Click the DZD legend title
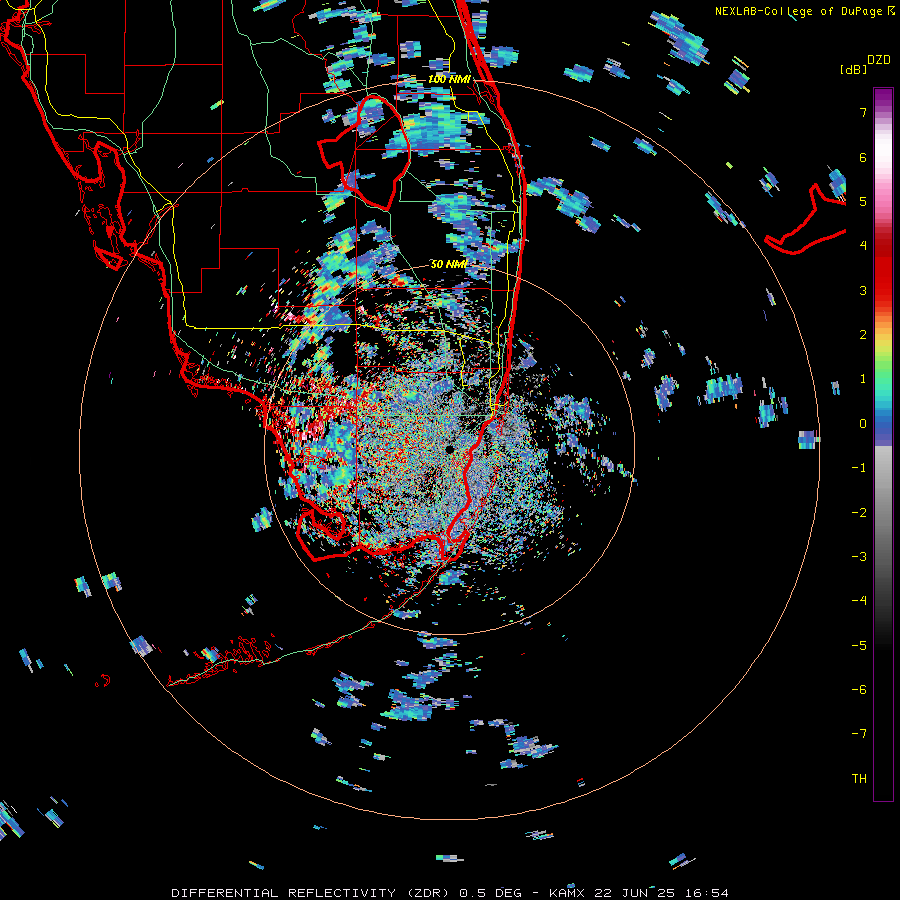Viewport: 900px width, 900px height. (x=879, y=60)
